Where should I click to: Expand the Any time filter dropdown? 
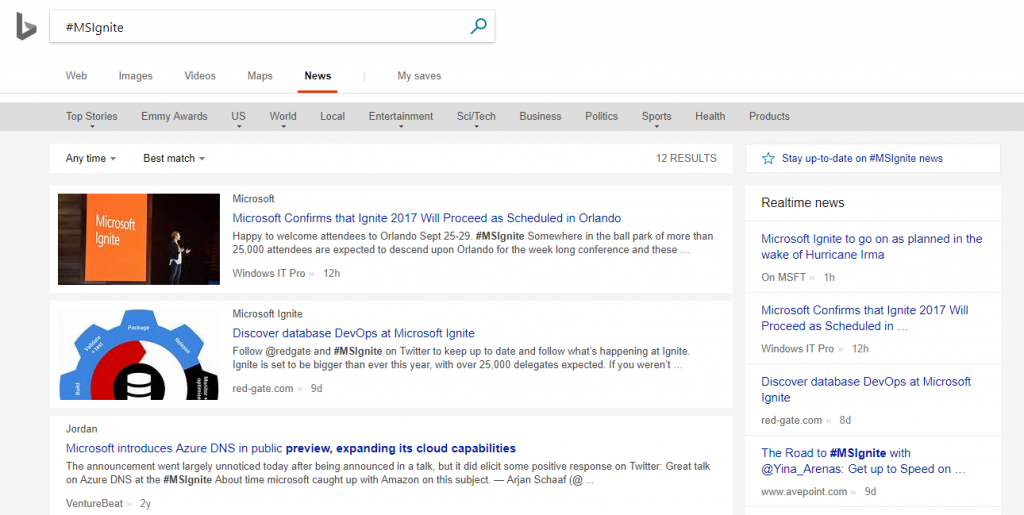point(91,158)
